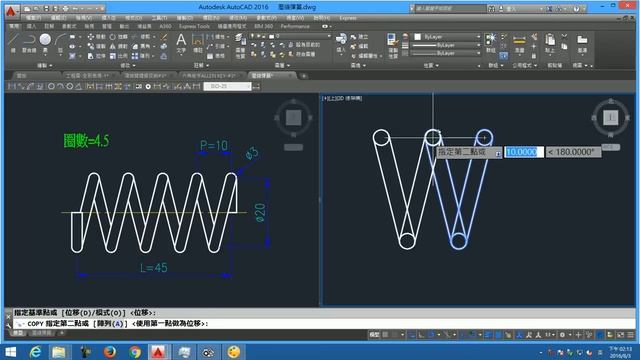Select the Offset tool in the Modify panel
The height and width of the screenshot is (360, 640).
click(164, 56)
